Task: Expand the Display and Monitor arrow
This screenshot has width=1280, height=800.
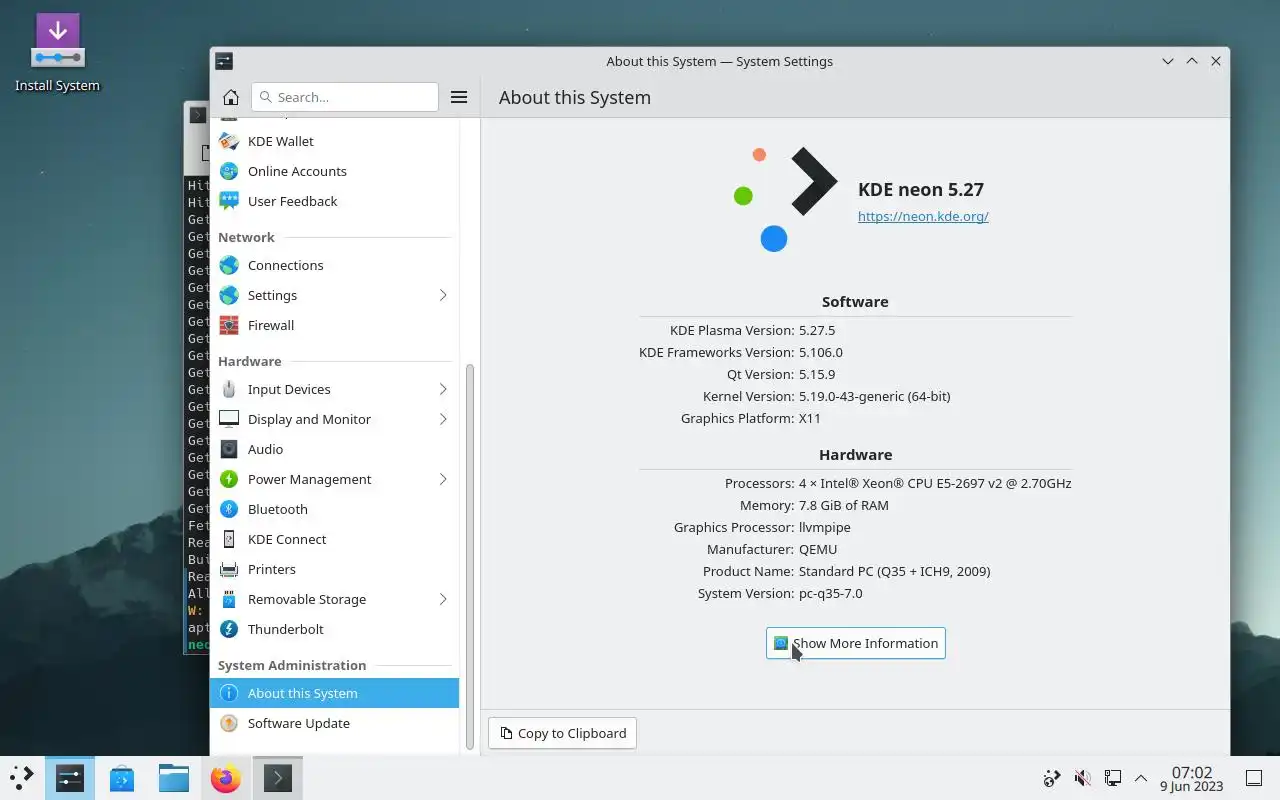Action: [x=442, y=419]
